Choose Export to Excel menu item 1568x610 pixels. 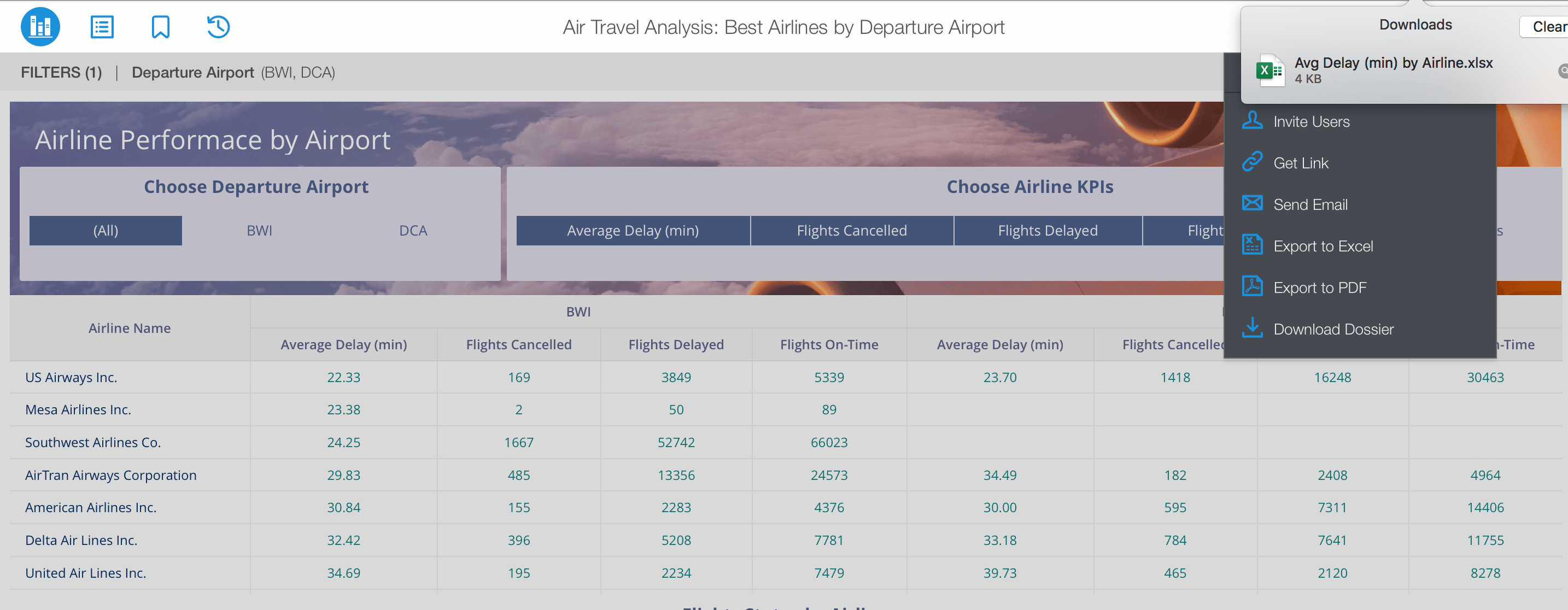(1323, 246)
